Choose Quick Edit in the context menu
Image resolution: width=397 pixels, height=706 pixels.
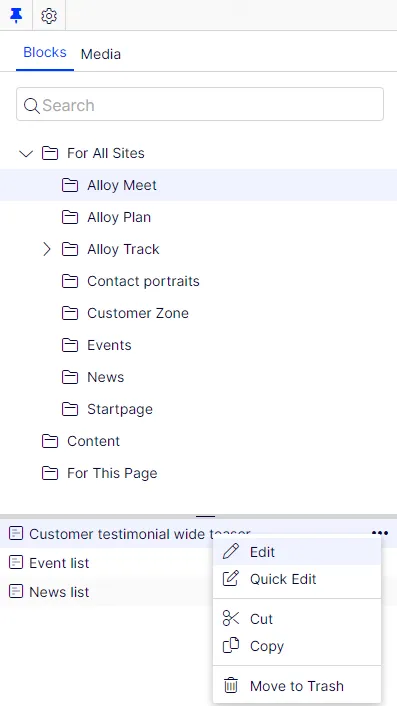coord(297,579)
